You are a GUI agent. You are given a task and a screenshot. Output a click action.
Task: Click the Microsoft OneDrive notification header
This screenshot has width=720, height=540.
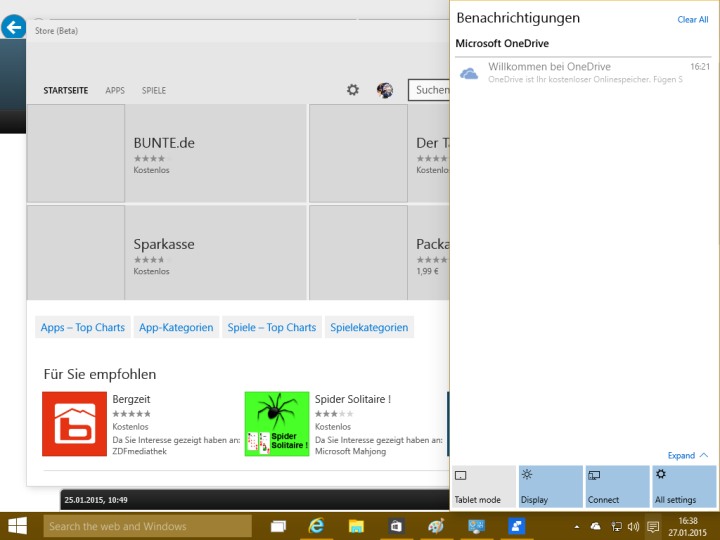pos(502,44)
